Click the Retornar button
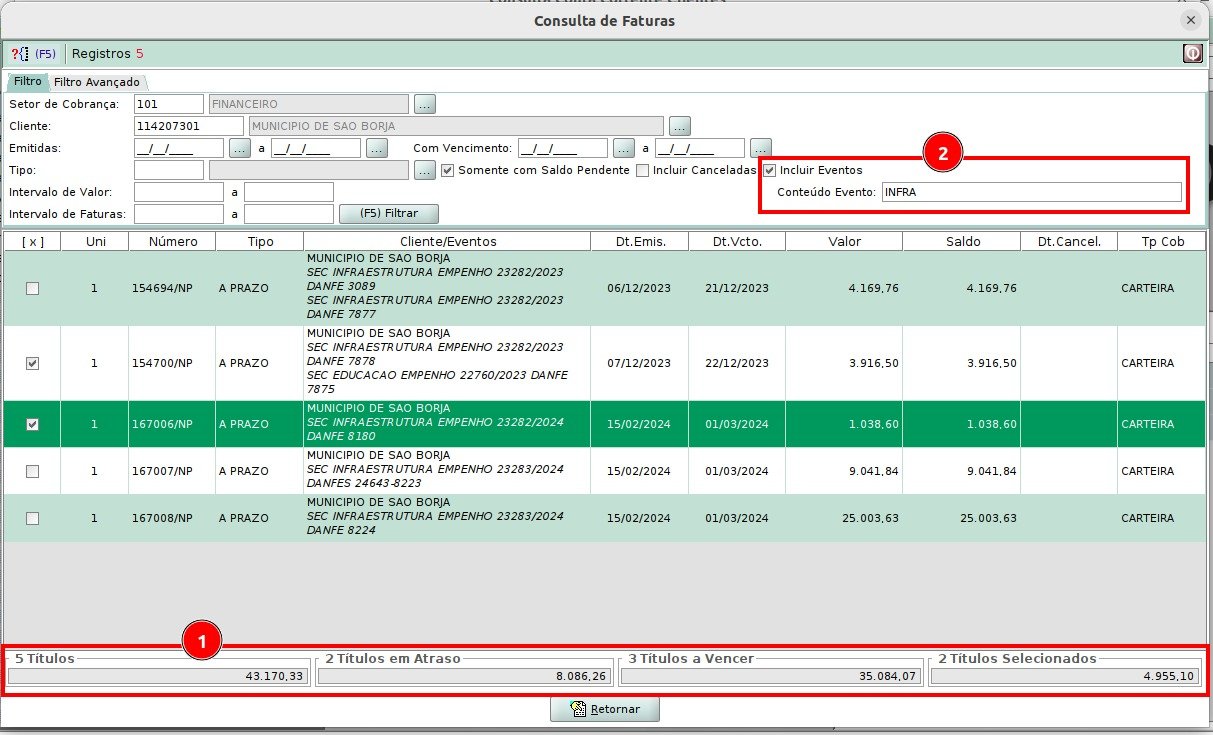The image size is (1213, 735). tap(605, 709)
